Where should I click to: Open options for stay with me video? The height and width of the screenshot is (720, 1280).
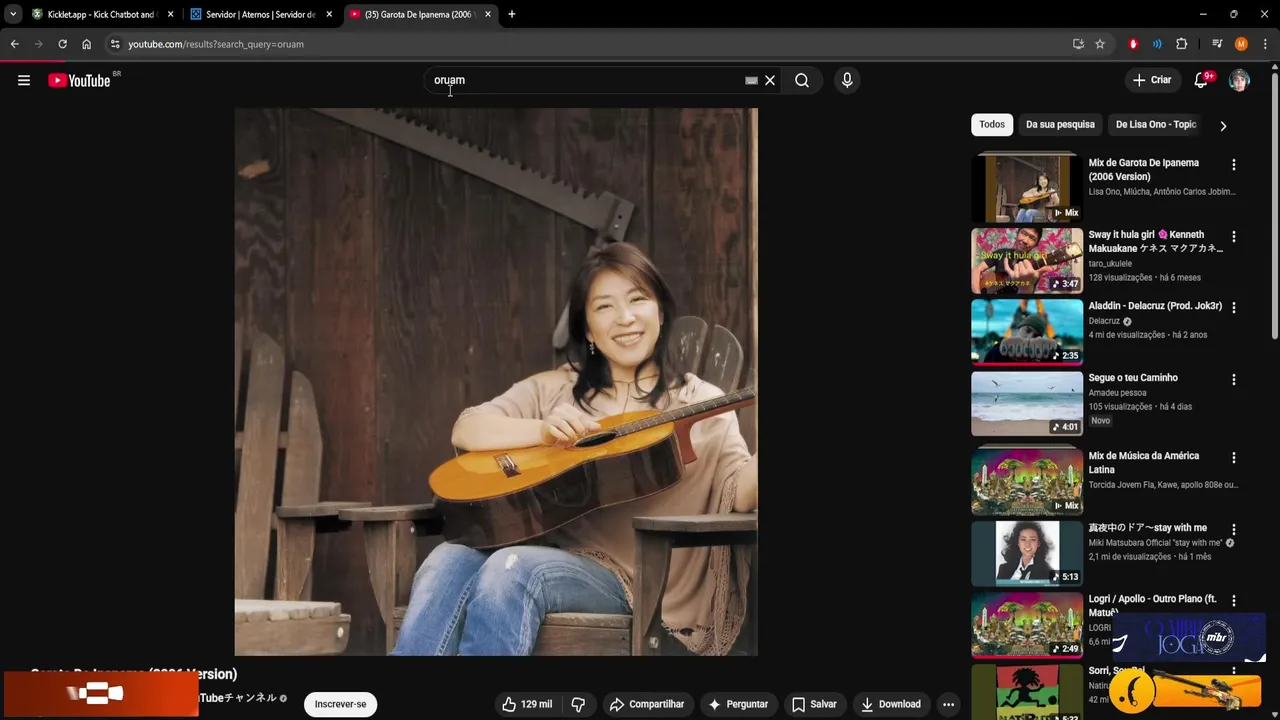click(x=1233, y=530)
